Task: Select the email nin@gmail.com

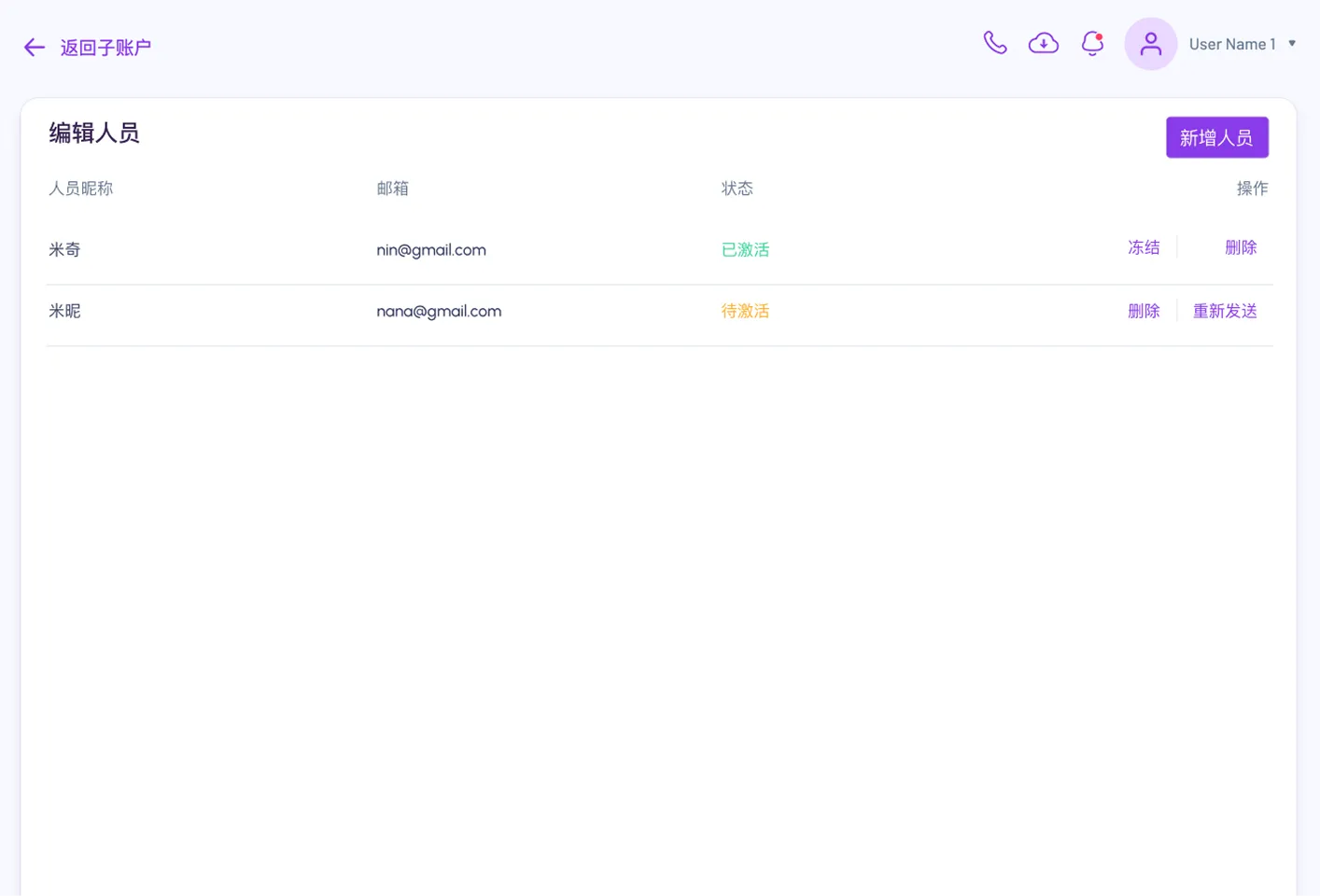Action: [x=431, y=250]
